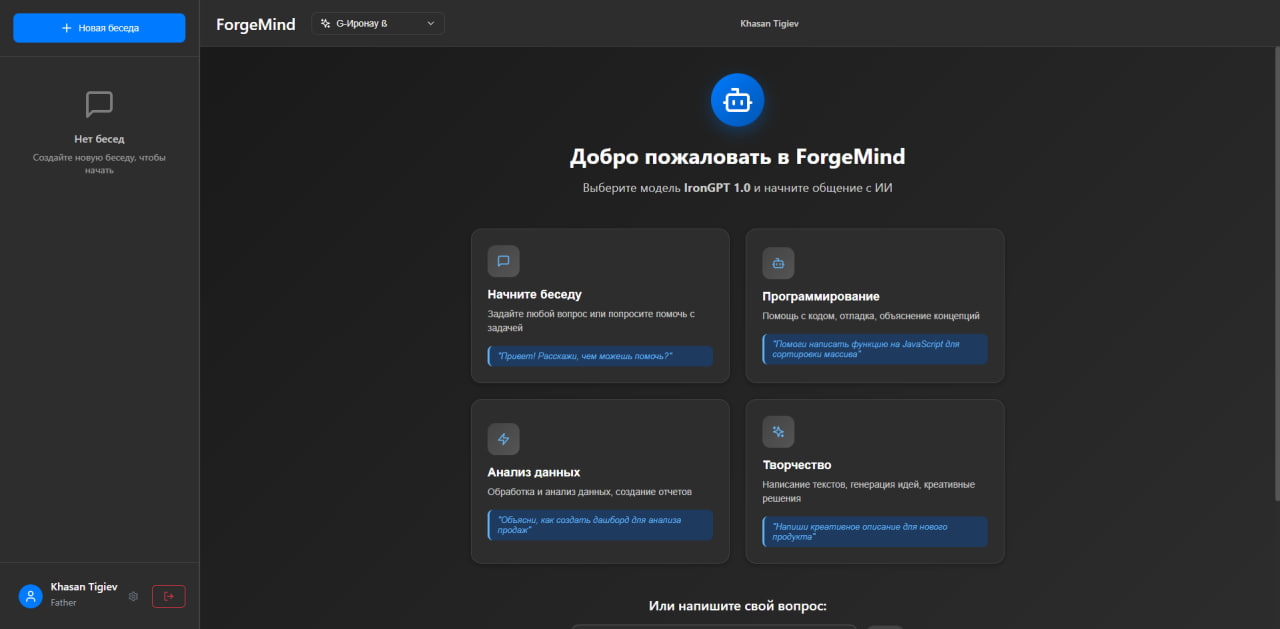
Task: Click the дашборд для анализа продаж prompt
Action: coord(600,524)
